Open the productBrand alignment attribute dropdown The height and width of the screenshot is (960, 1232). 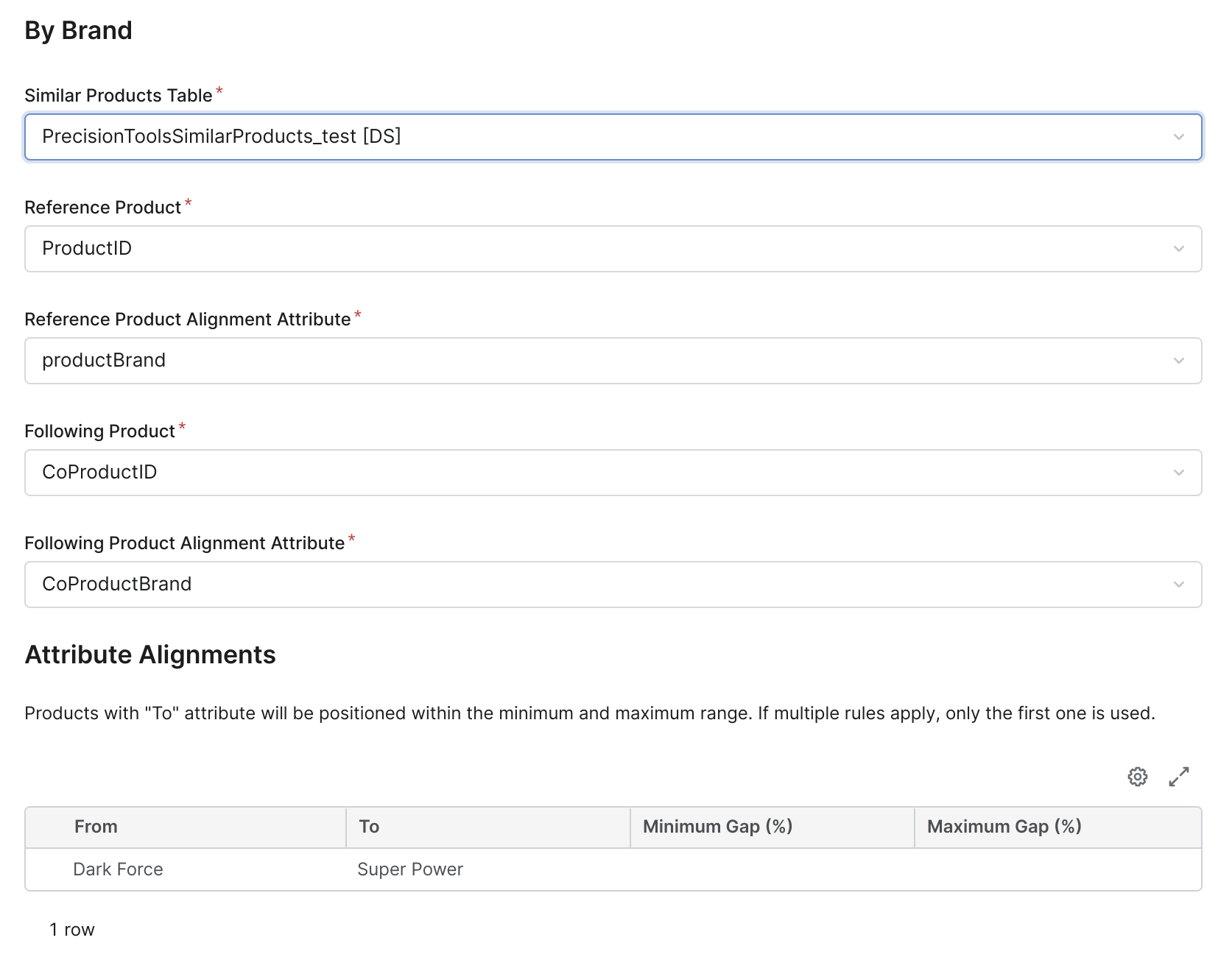(x=589, y=361)
